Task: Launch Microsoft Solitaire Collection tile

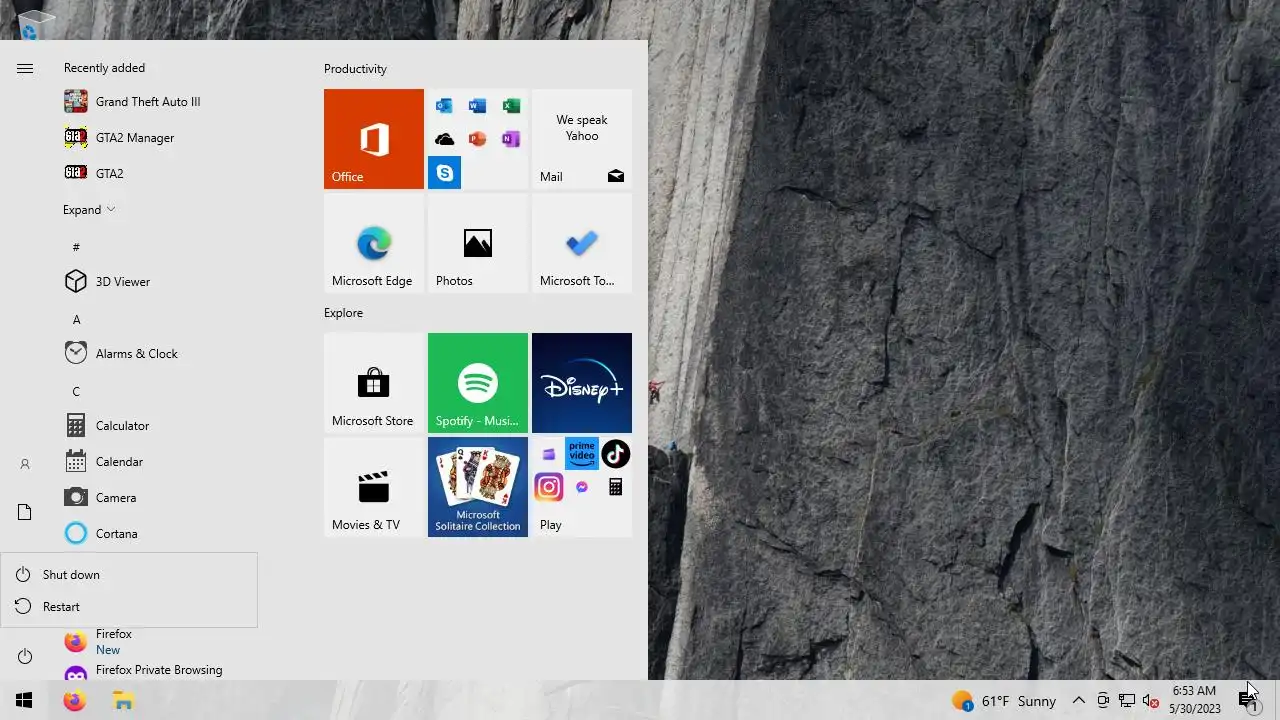Action: [x=478, y=487]
